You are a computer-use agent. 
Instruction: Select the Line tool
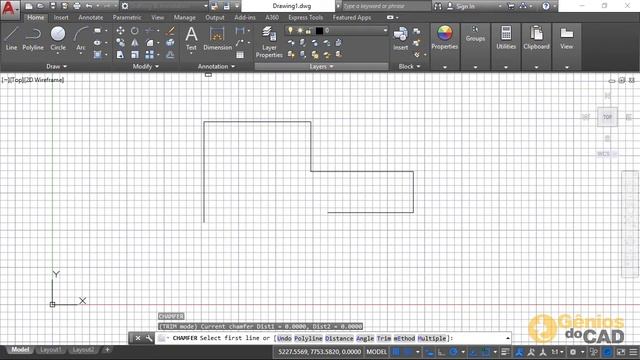11,39
